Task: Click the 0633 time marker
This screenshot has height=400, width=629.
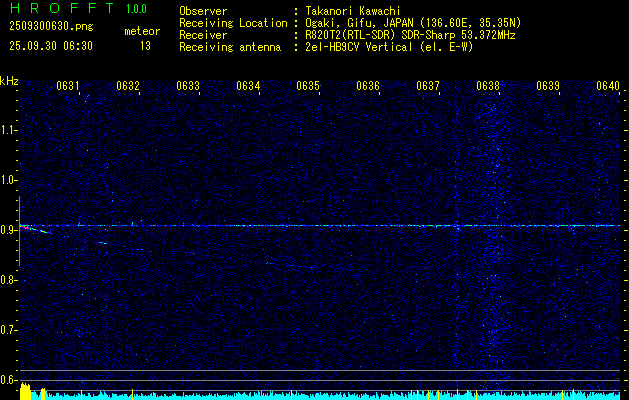Action: (188, 86)
